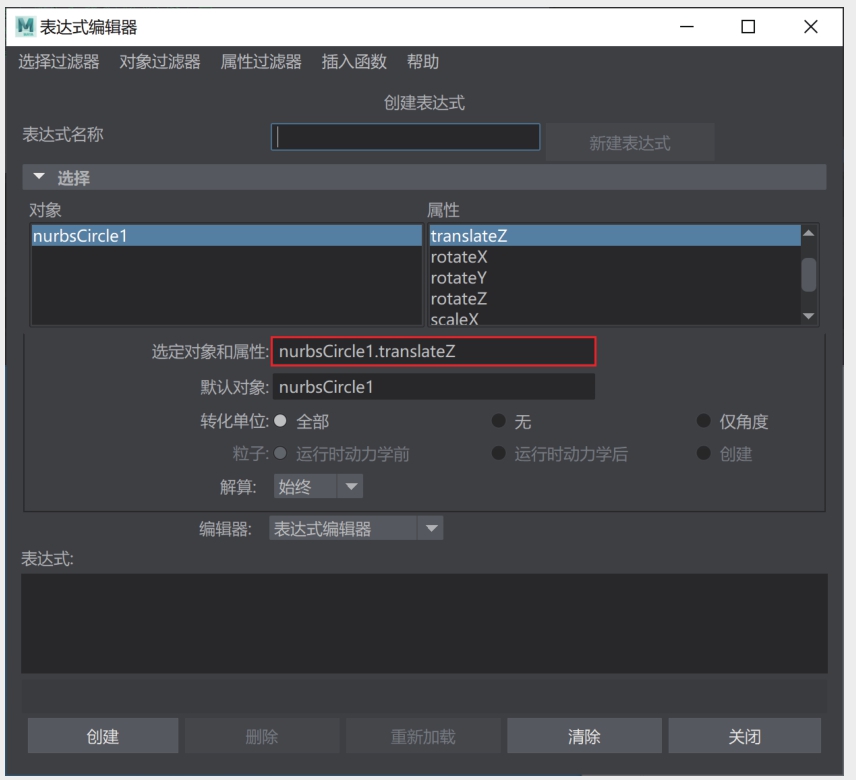Click the 关闭 button
Viewport: 856px width, 780px height.
pos(744,737)
